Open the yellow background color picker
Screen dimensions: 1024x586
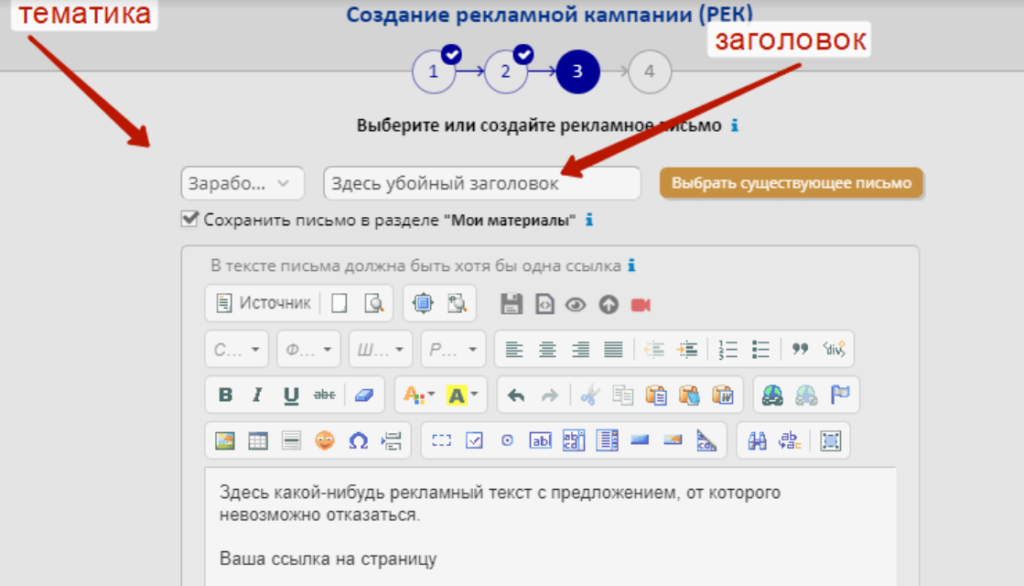coord(462,395)
